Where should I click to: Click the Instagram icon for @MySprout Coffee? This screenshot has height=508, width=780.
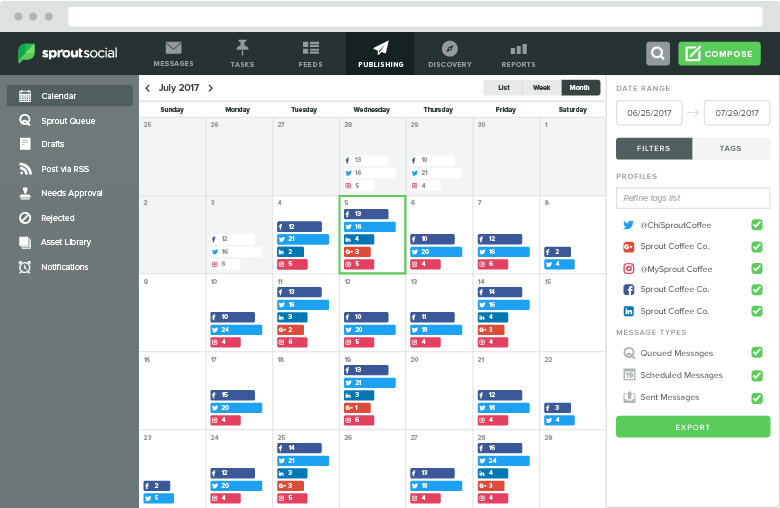629,269
